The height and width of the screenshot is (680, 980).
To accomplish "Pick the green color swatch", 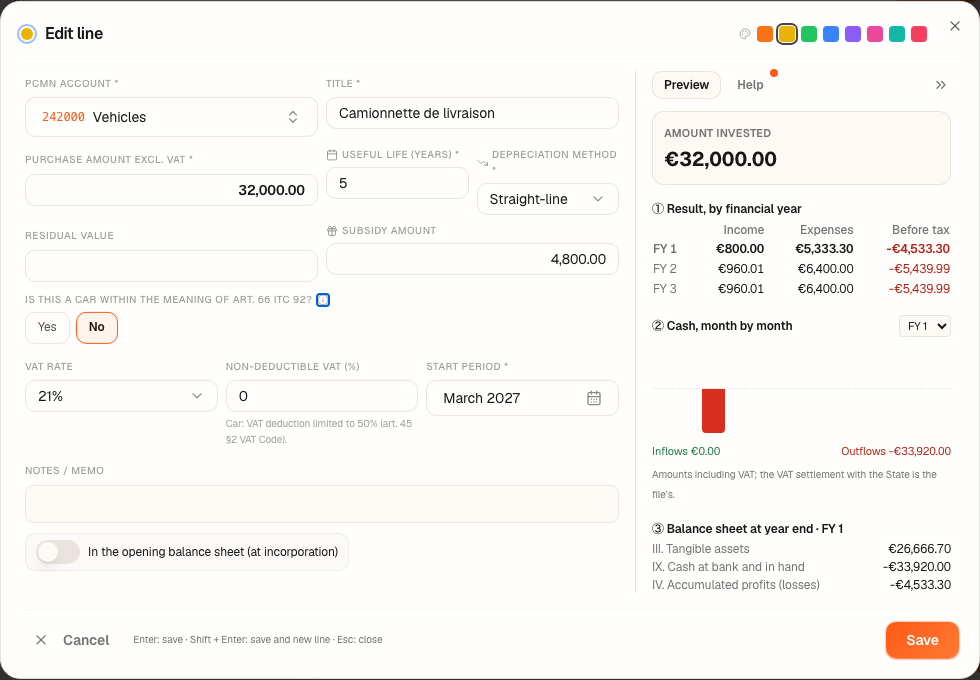I will (x=809, y=34).
